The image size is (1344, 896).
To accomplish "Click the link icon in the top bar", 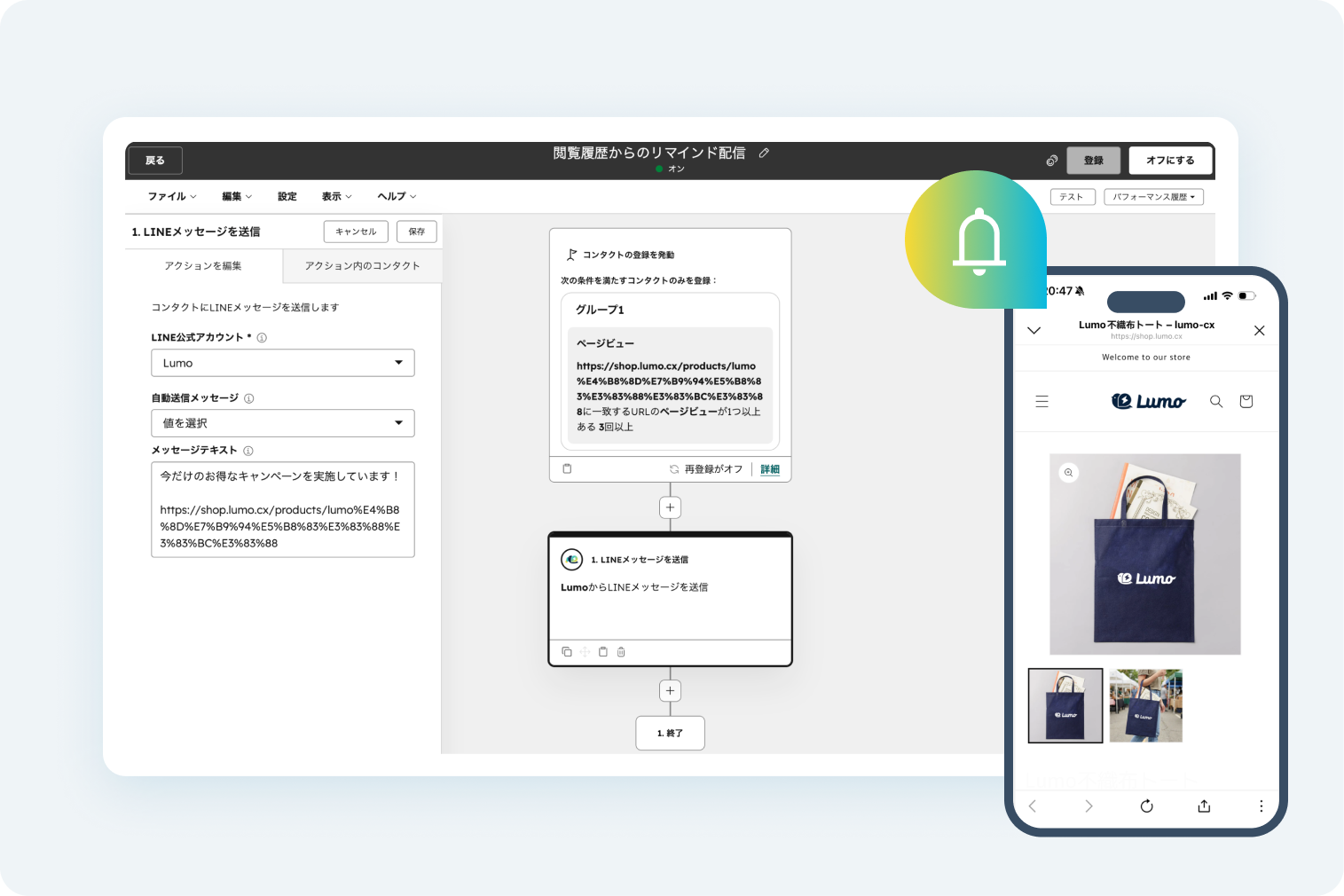I will 1051,161.
